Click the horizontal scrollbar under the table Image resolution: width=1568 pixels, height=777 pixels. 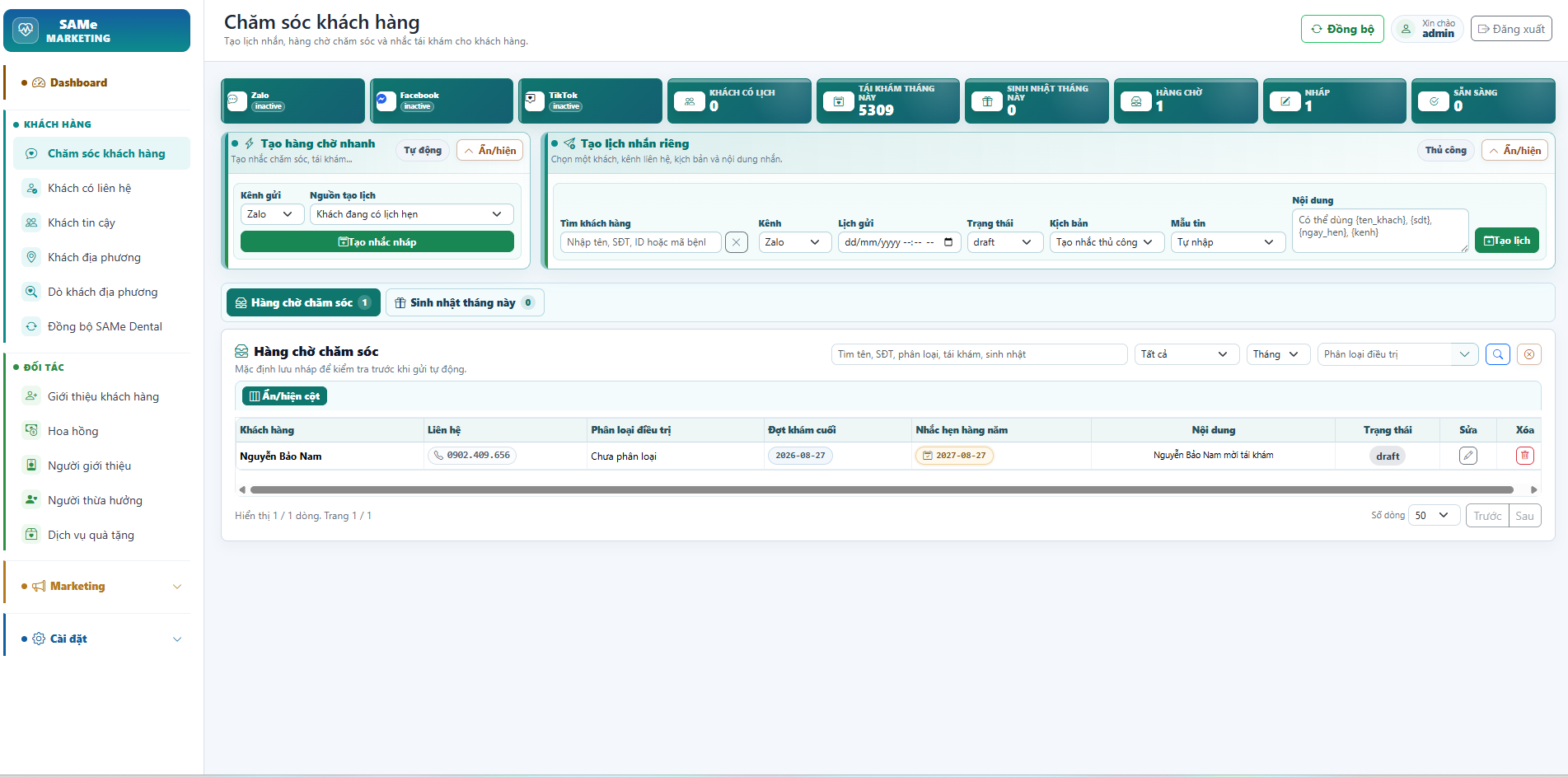coord(882,489)
